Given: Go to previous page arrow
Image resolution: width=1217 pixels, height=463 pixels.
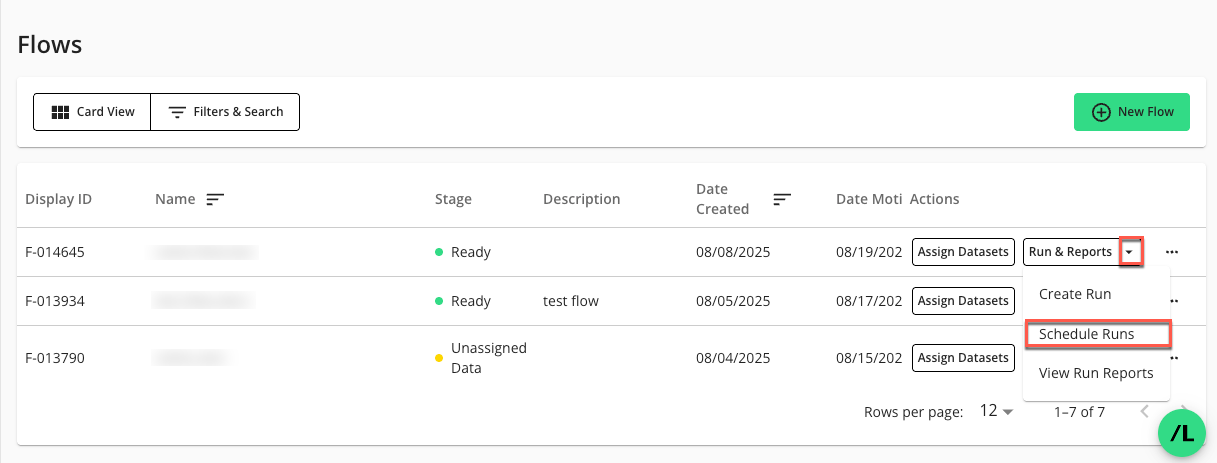Looking at the screenshot, I should (1146, 411).
